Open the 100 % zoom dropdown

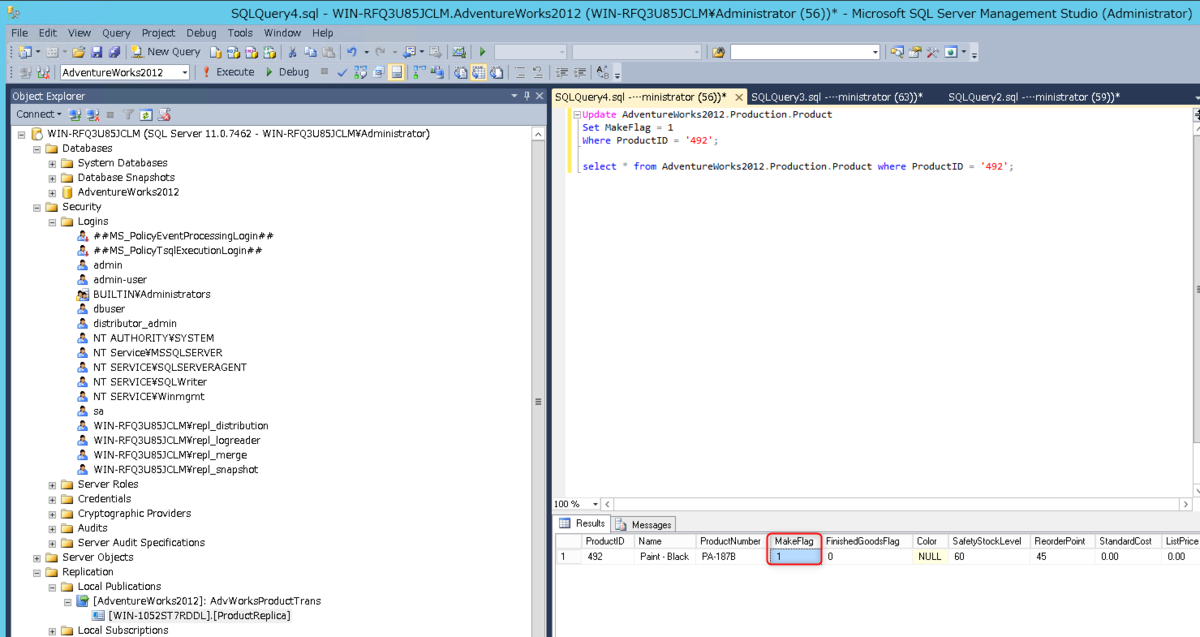coord(595,504)
